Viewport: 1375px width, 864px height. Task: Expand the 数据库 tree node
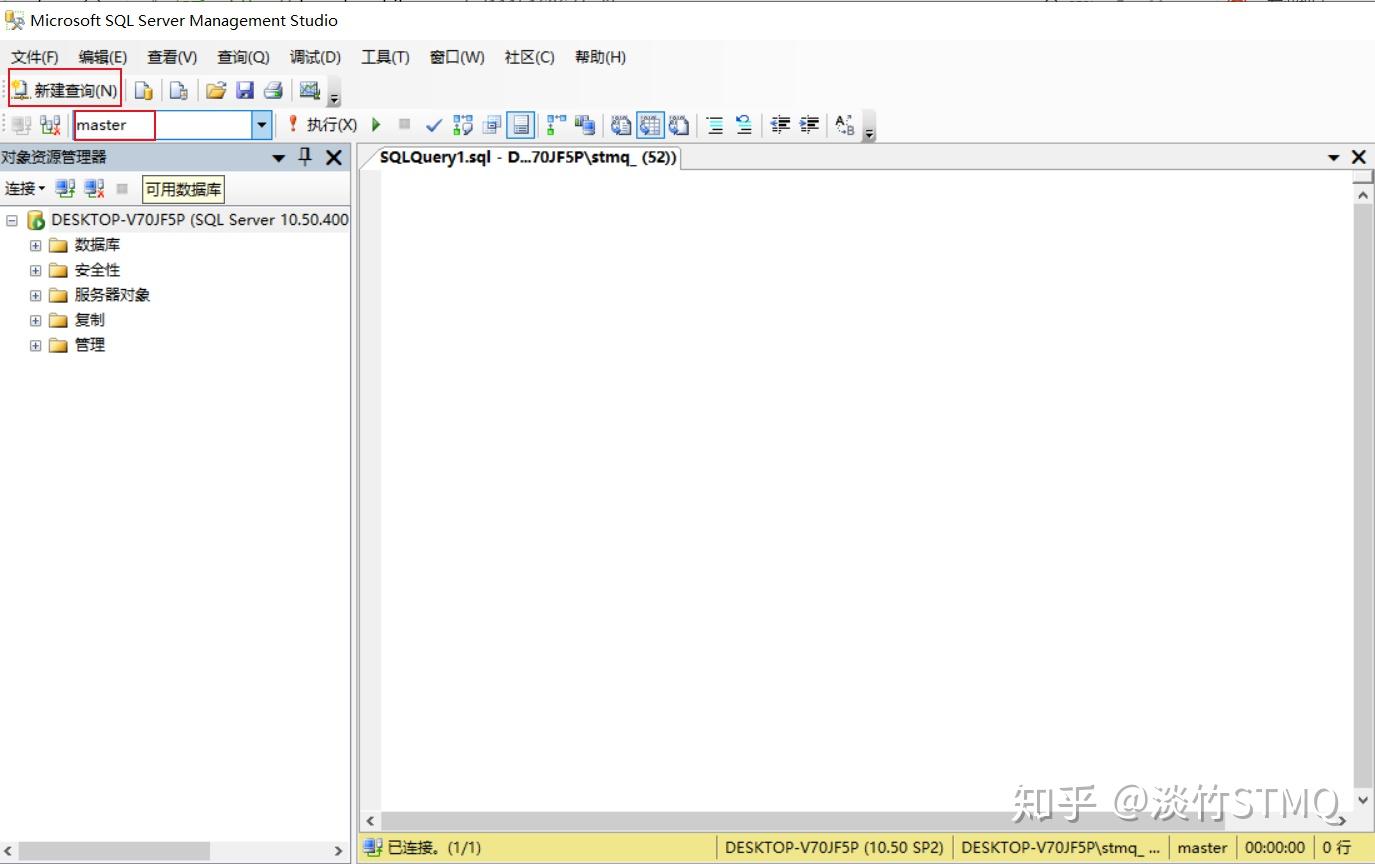35,244
